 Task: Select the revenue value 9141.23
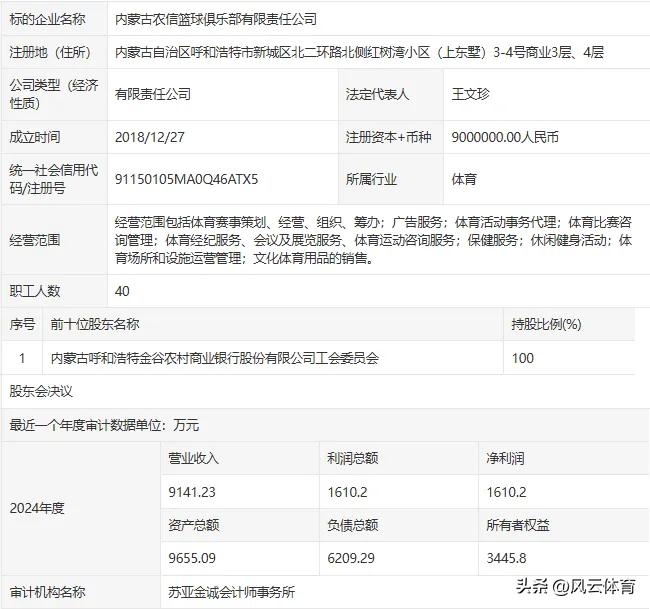pyautogui.click(x=192, y=492)
